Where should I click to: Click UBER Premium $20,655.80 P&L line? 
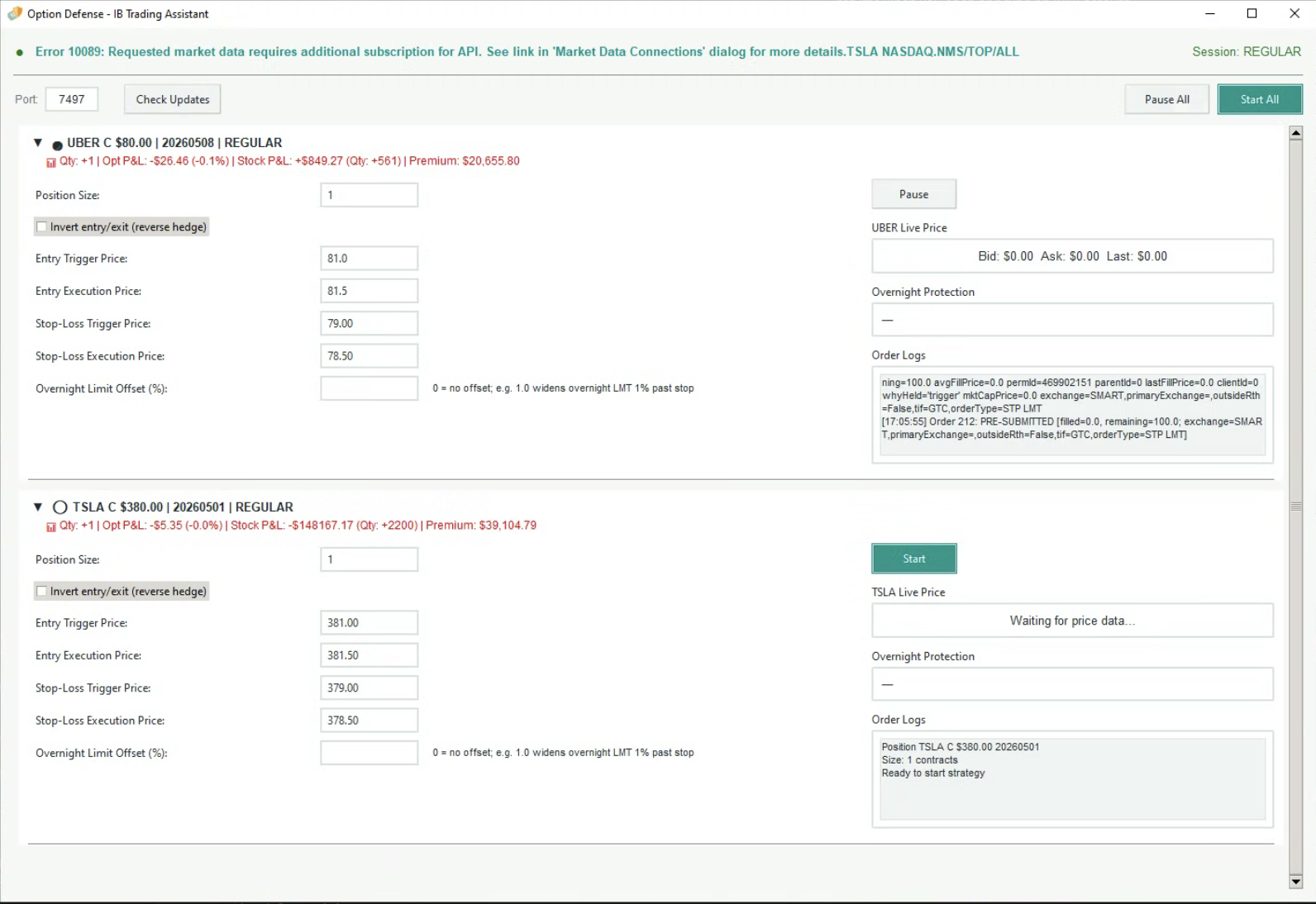click(289, 161)
